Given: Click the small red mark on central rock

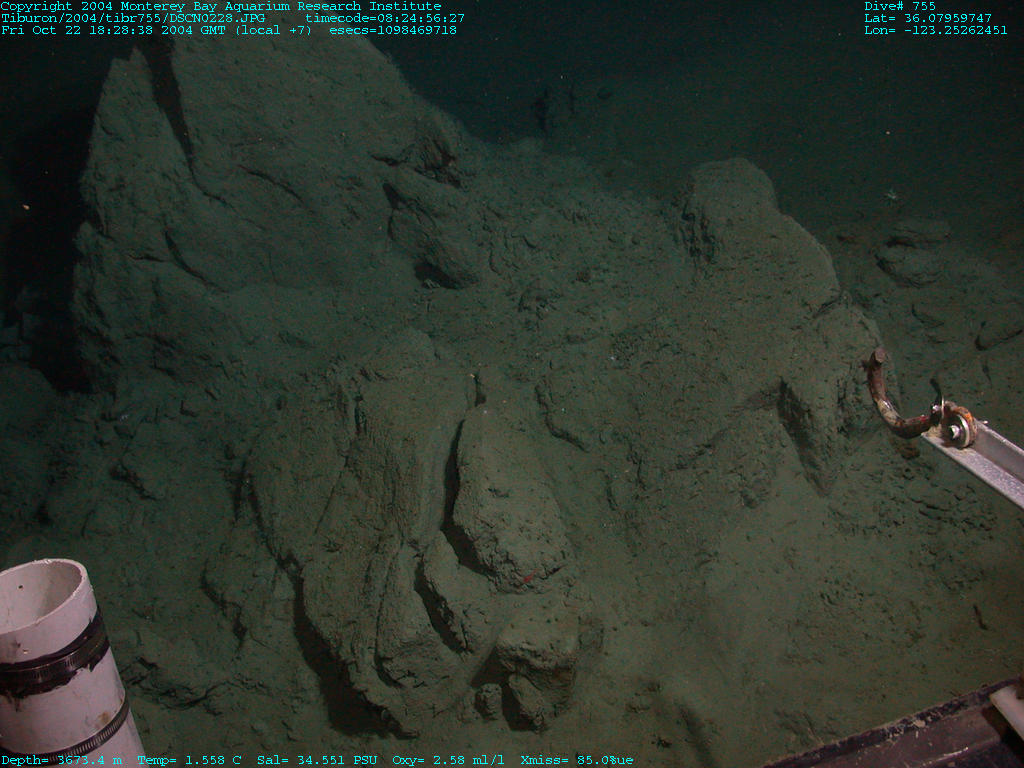Looking at the screenshot, I should click(x=526, y=580).
